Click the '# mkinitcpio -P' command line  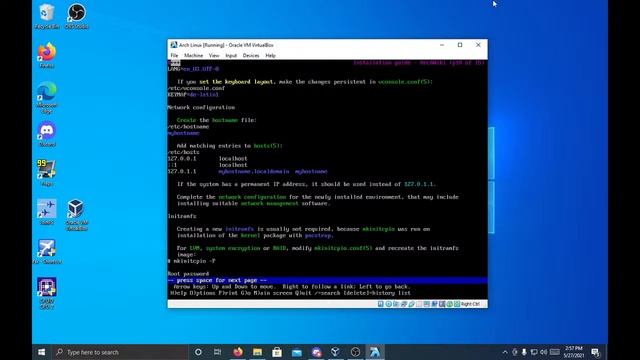[x=191, y=261]
